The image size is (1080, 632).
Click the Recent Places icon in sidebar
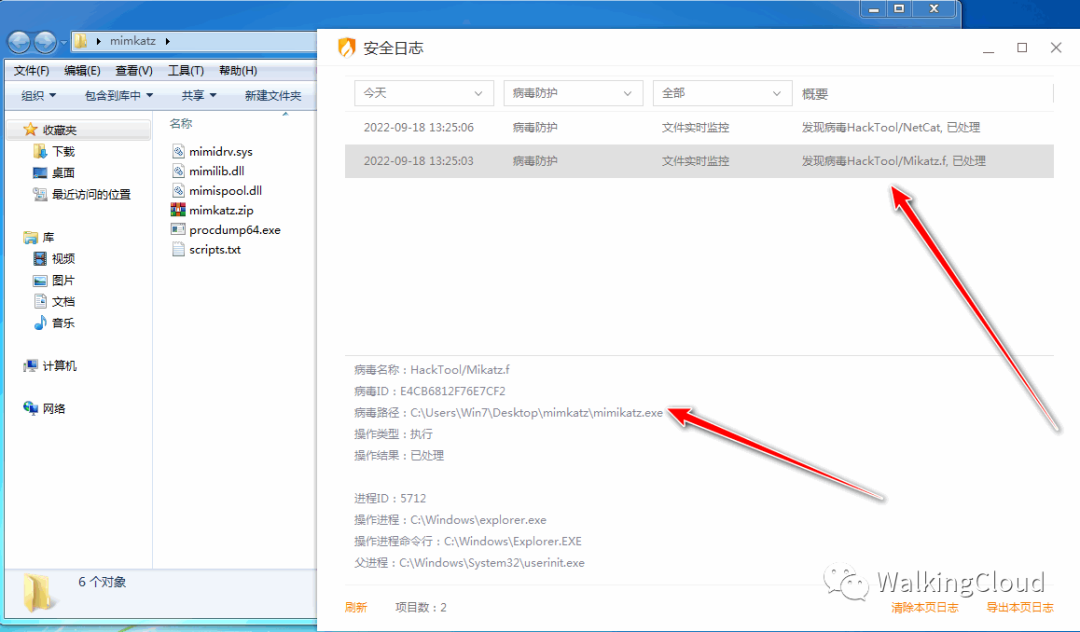[40, 194]
